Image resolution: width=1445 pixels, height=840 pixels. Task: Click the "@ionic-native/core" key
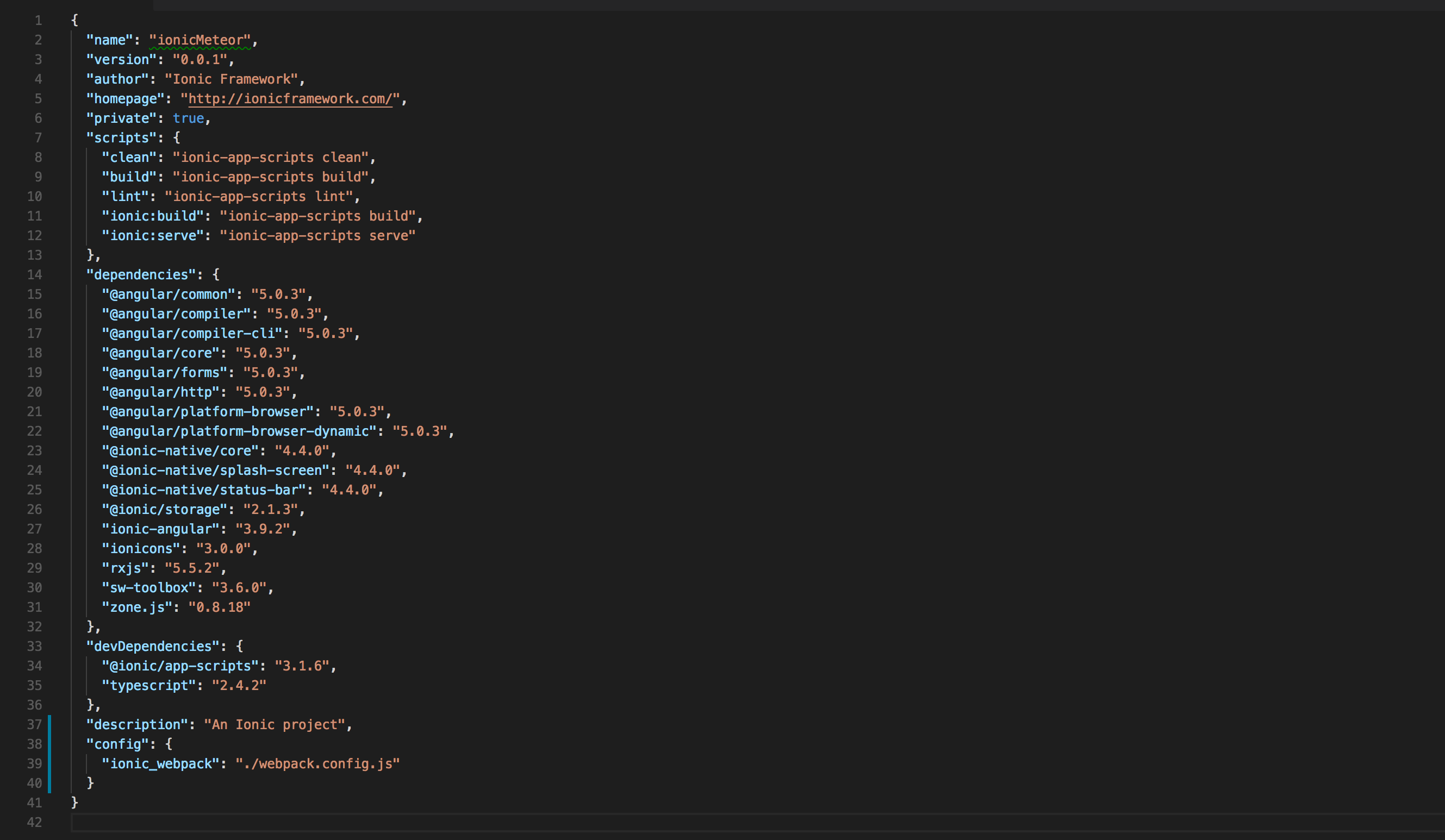(x=180, y=450)
